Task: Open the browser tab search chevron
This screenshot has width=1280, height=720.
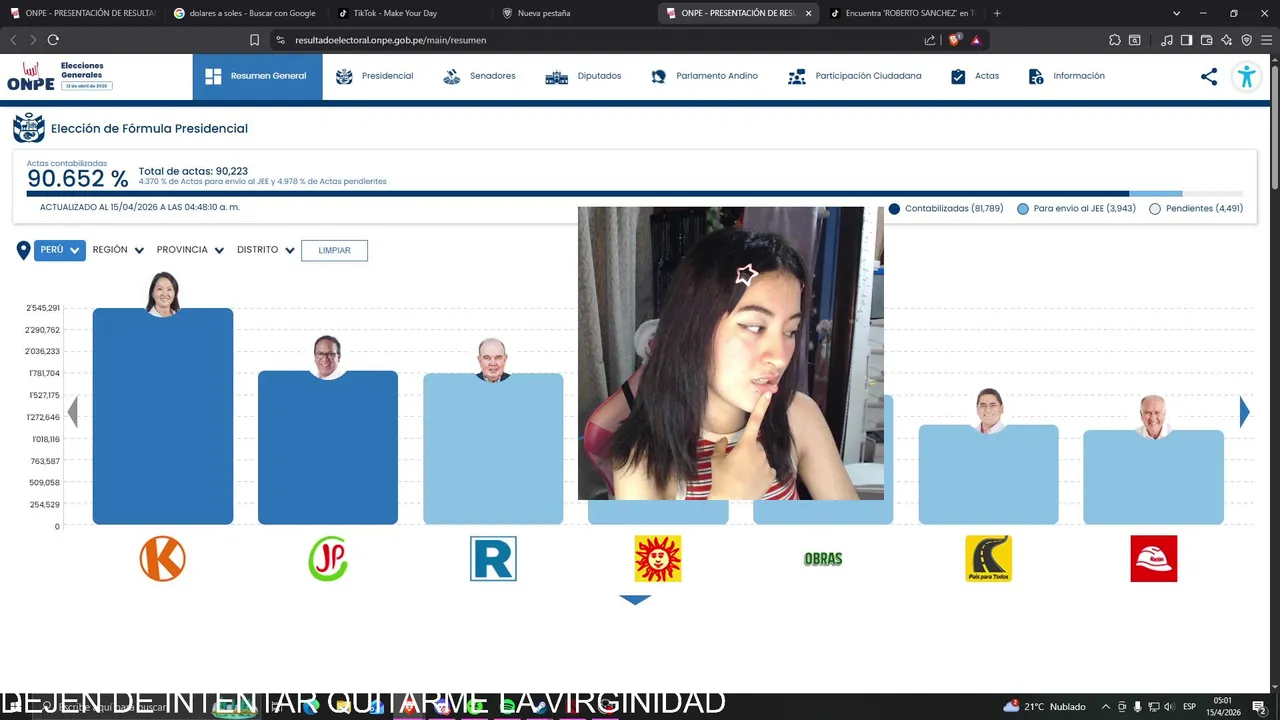Action: coord(1176,13)
